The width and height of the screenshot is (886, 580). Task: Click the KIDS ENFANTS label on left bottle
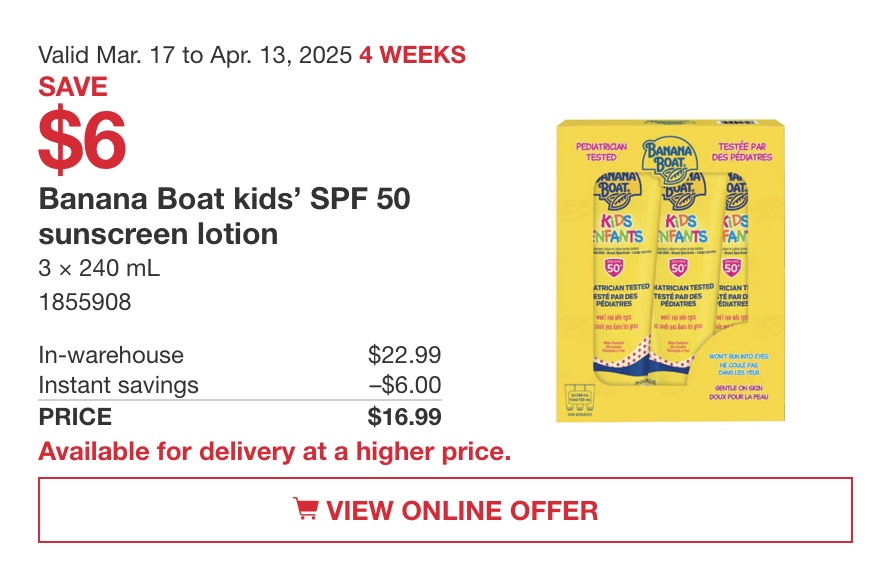pos(618,228)
